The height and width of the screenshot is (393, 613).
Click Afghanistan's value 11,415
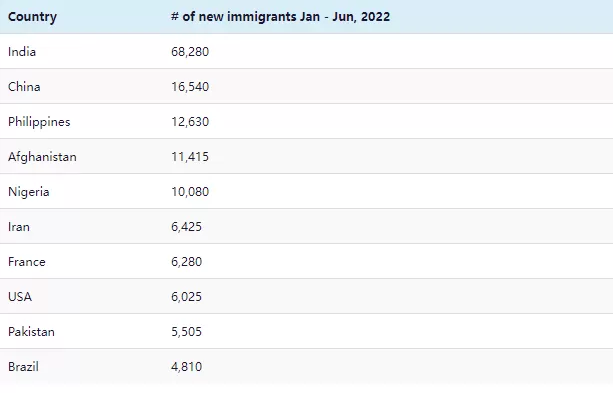coord(190,157)
